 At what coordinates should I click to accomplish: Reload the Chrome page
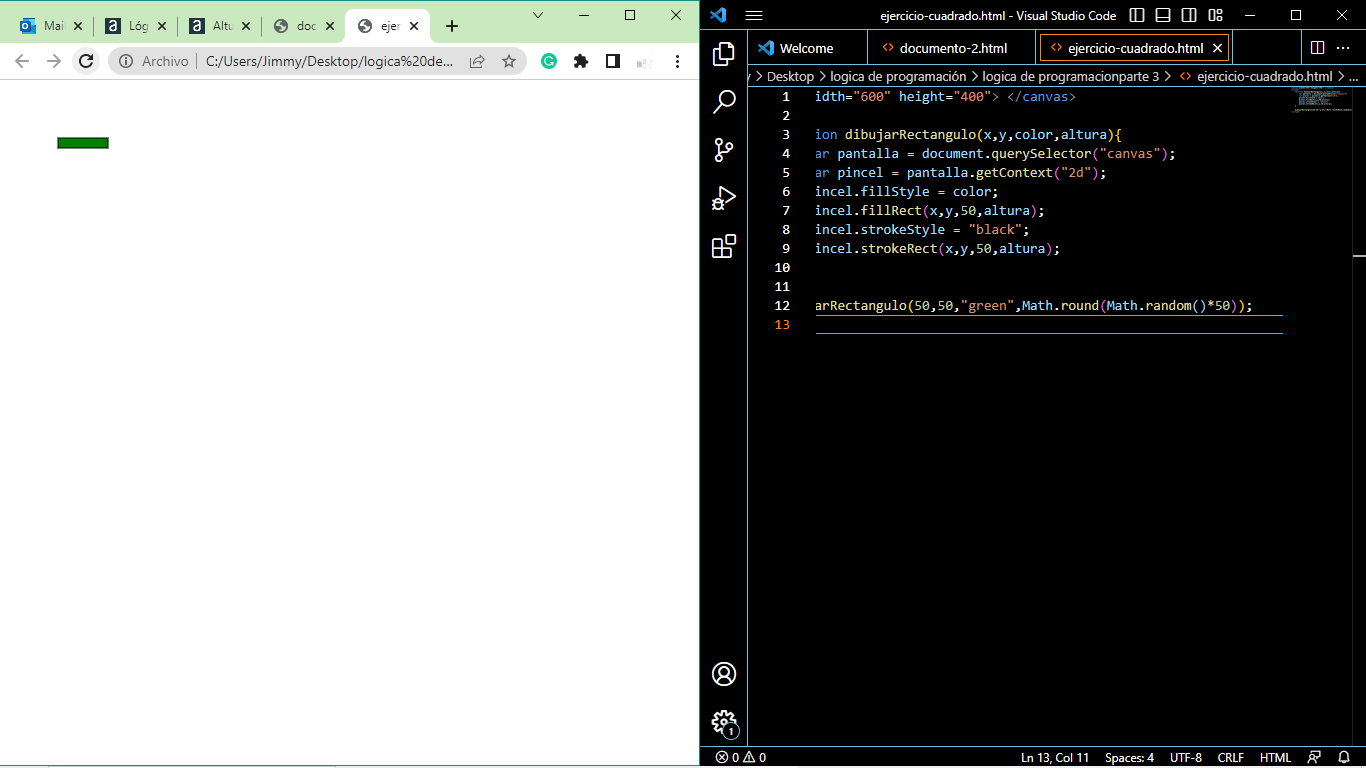[86, 61]
